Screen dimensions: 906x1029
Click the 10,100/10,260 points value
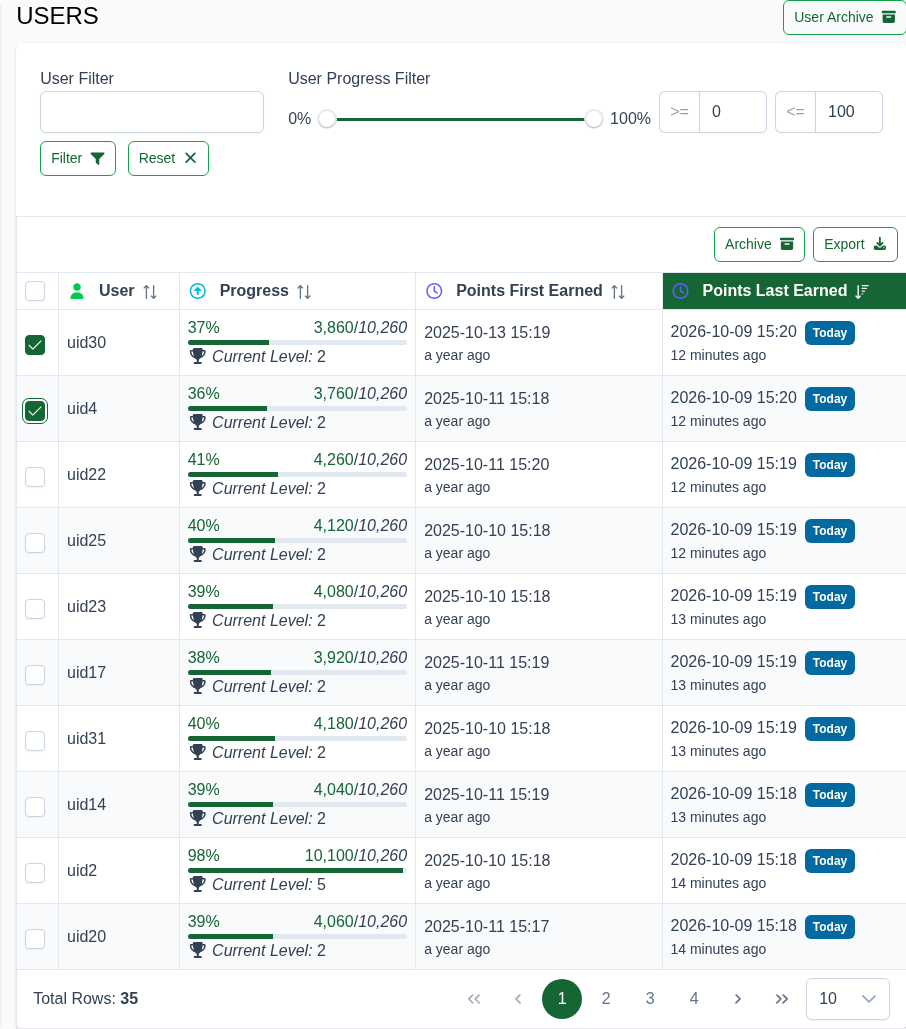point(356,856)
